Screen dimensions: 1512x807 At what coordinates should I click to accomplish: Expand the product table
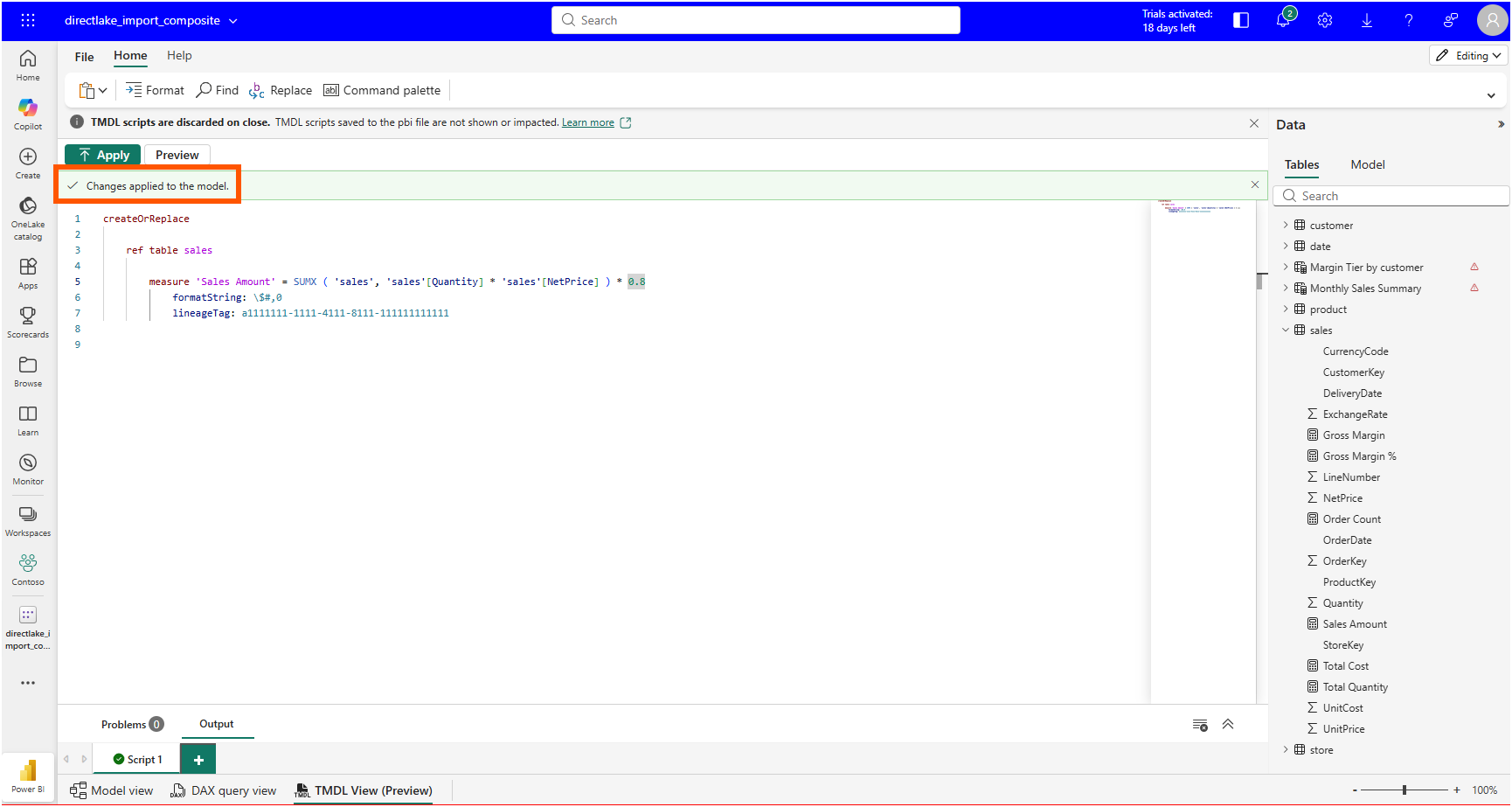[1286, 310]
